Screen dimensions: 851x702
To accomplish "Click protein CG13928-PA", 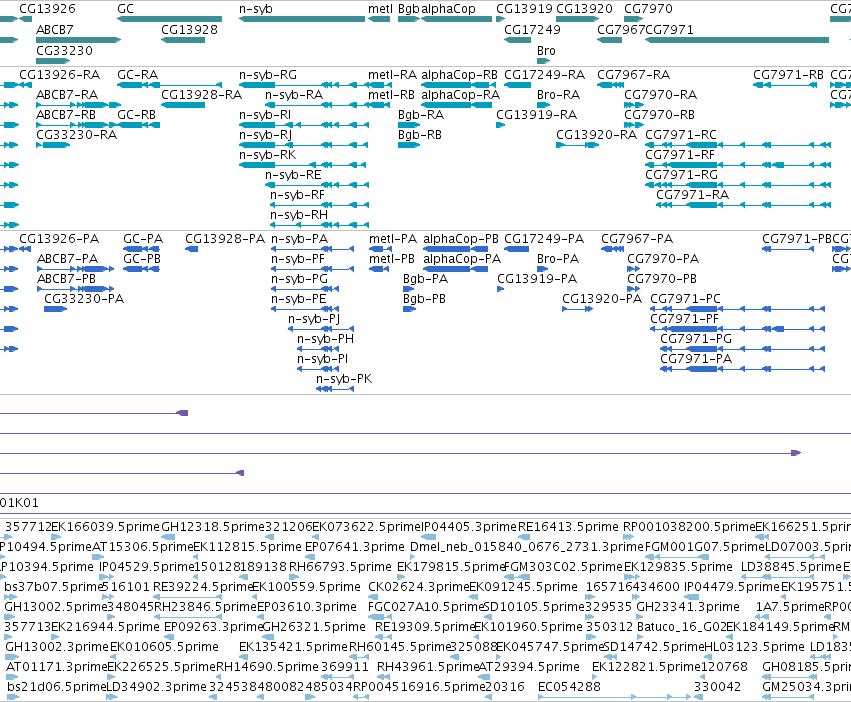I will [x=225, y=239].
